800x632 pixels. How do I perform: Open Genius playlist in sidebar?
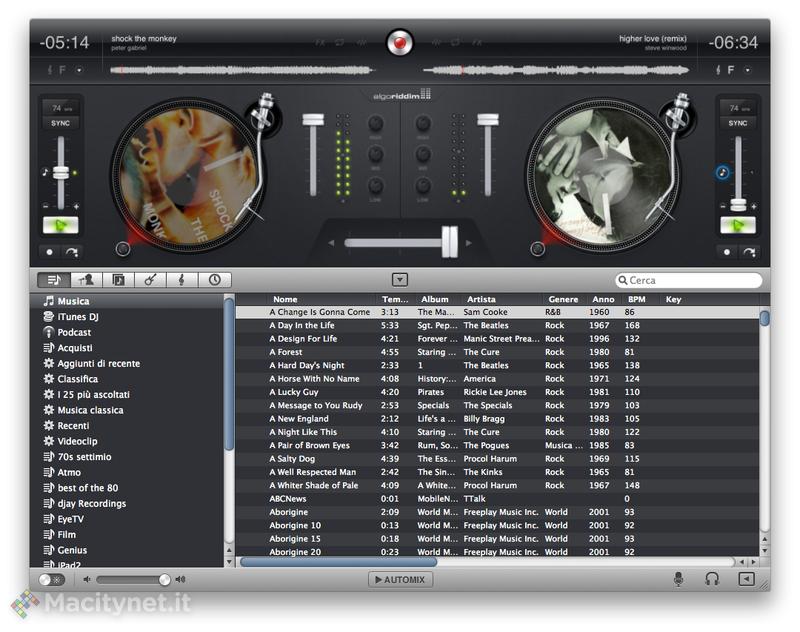(x=127, y=550)
